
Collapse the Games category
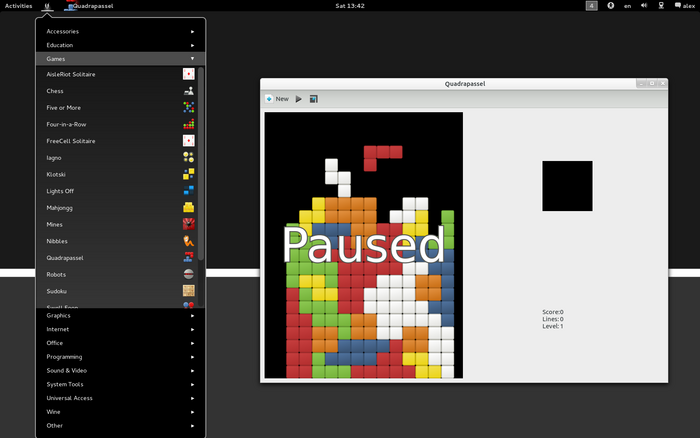(x=120, y=59)
